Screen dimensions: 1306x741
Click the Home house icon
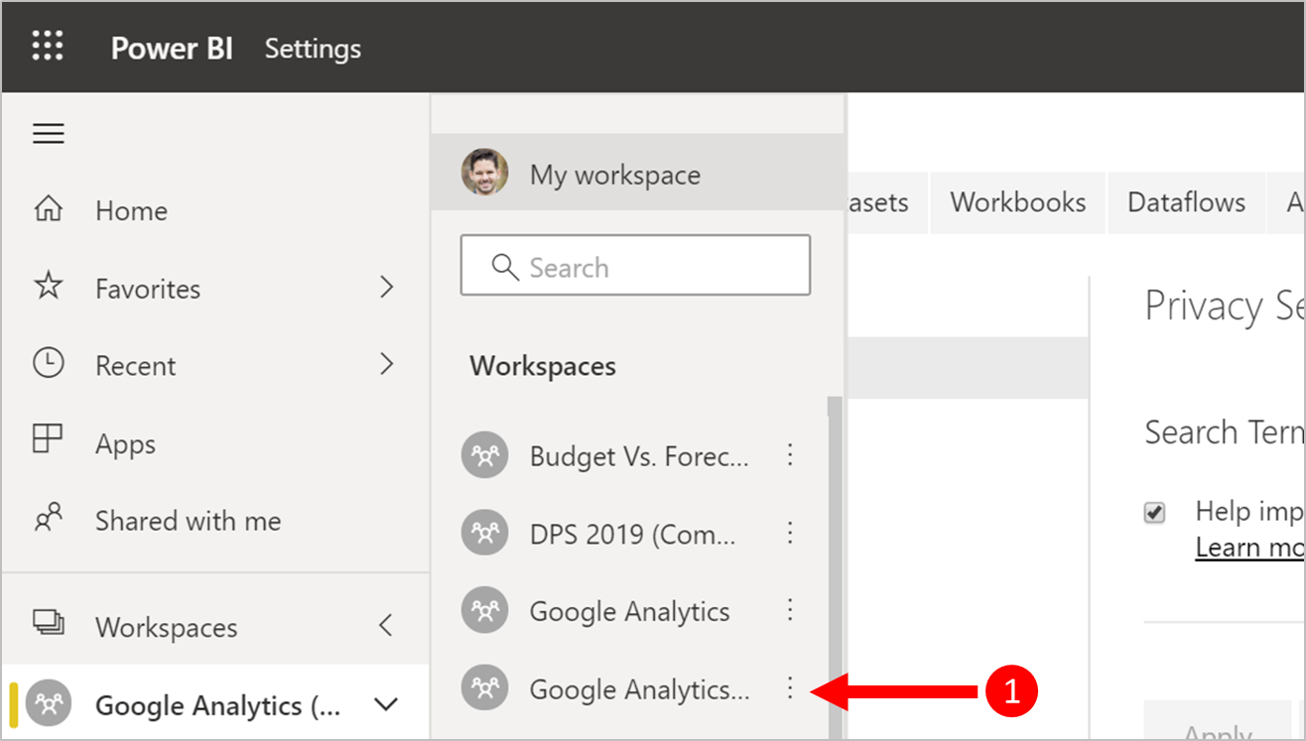(x=48, y=210)
